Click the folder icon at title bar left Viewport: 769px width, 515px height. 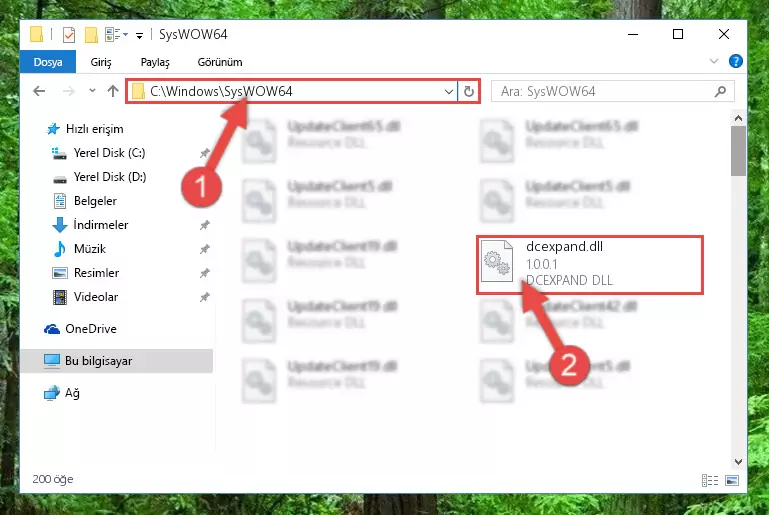[x=37, y=34]
